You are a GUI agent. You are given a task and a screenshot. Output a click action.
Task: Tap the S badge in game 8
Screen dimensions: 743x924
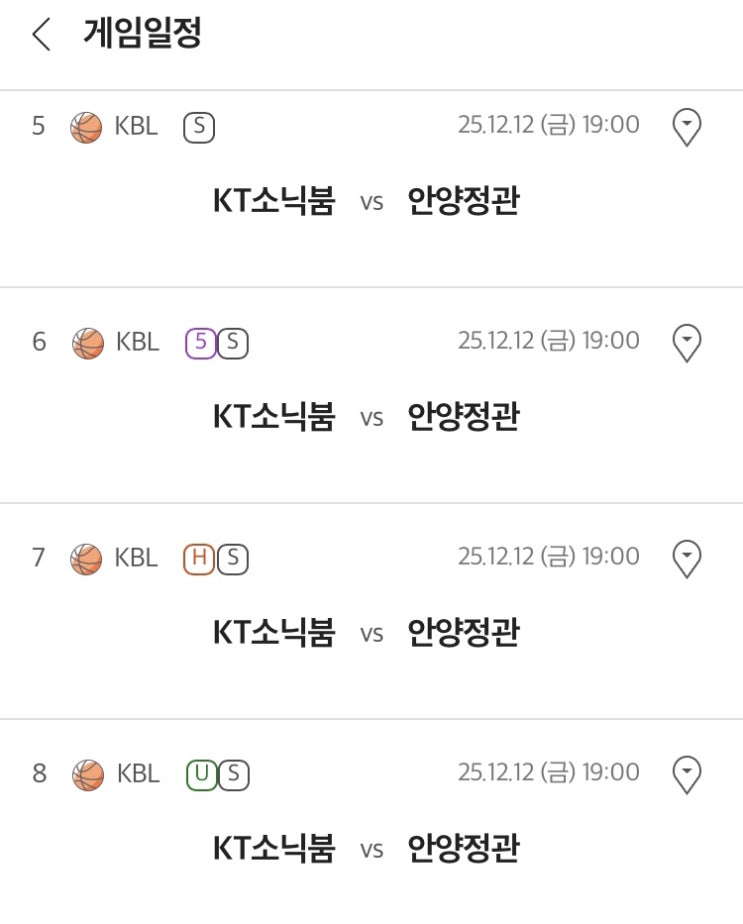(233, 775)
